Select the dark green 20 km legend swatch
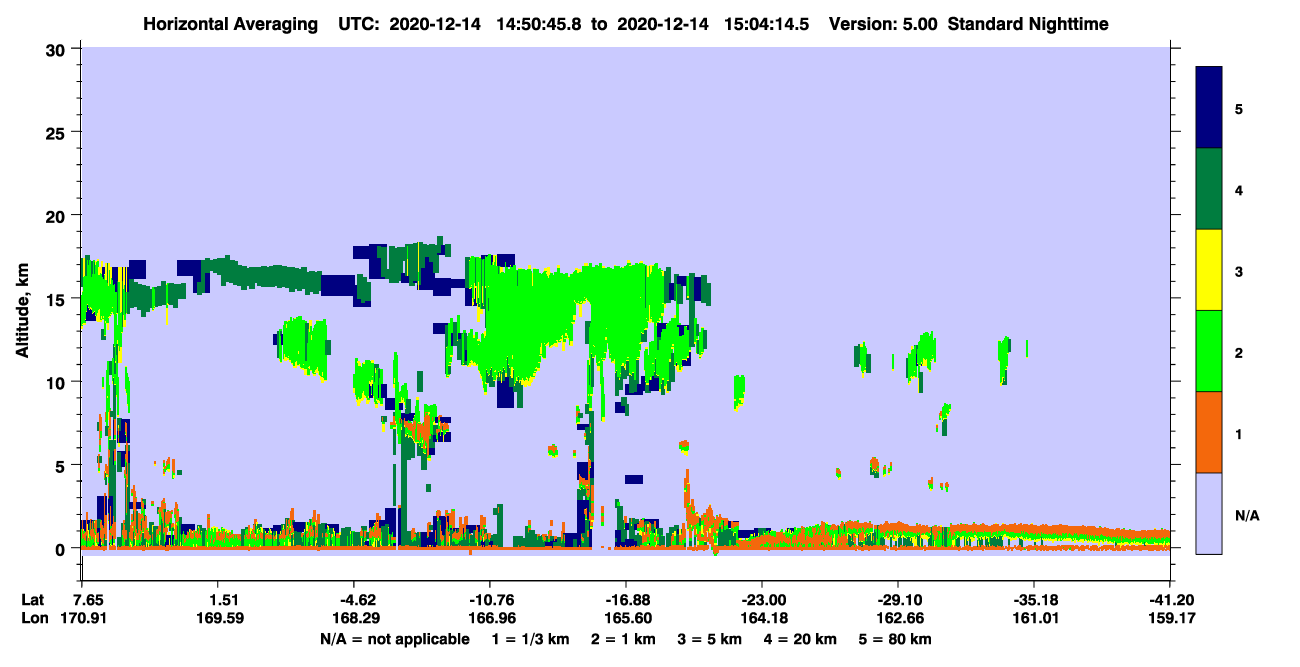 tap(1209, 189)
